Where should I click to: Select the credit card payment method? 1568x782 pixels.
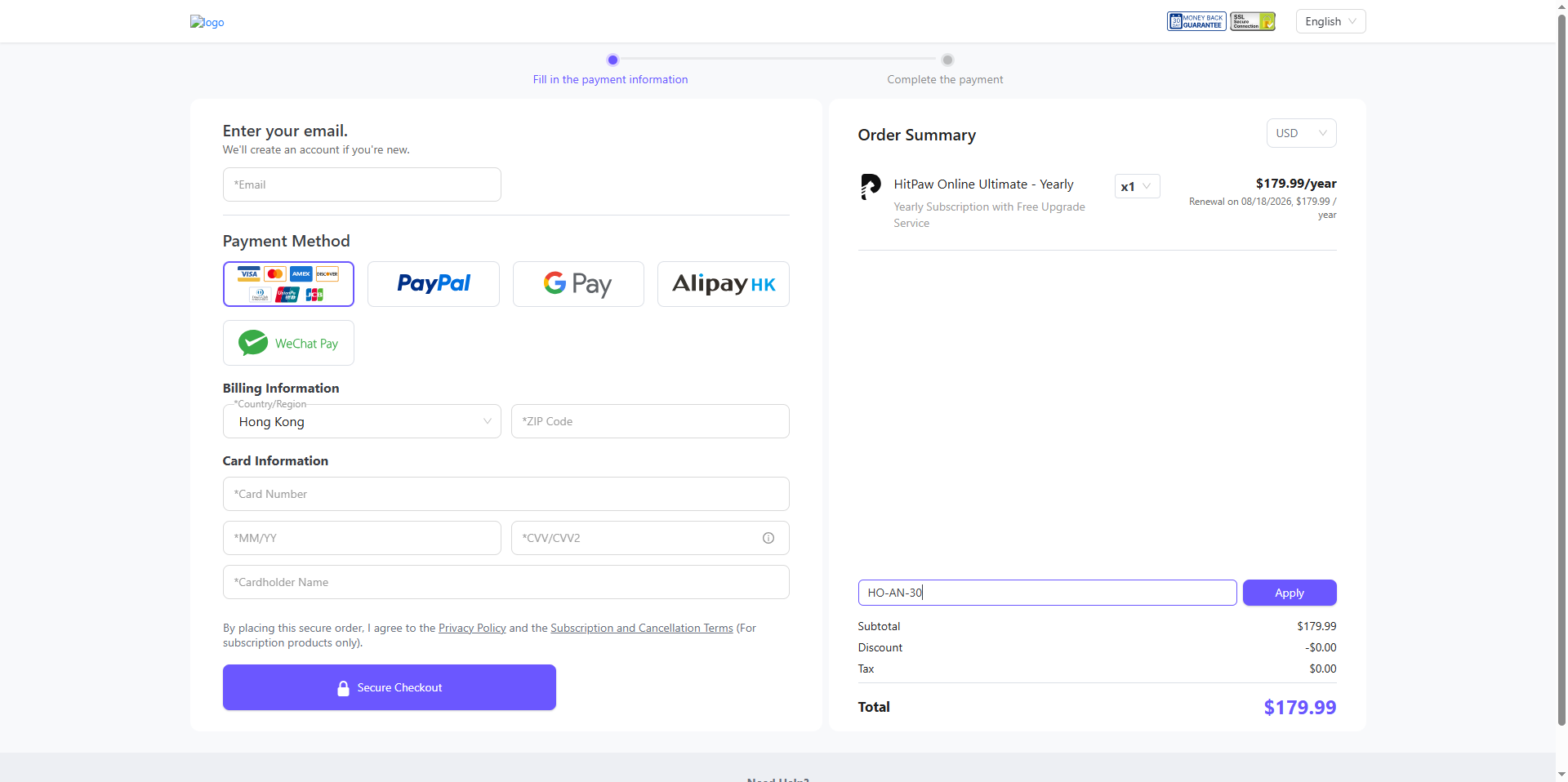(x=288, y=284)
